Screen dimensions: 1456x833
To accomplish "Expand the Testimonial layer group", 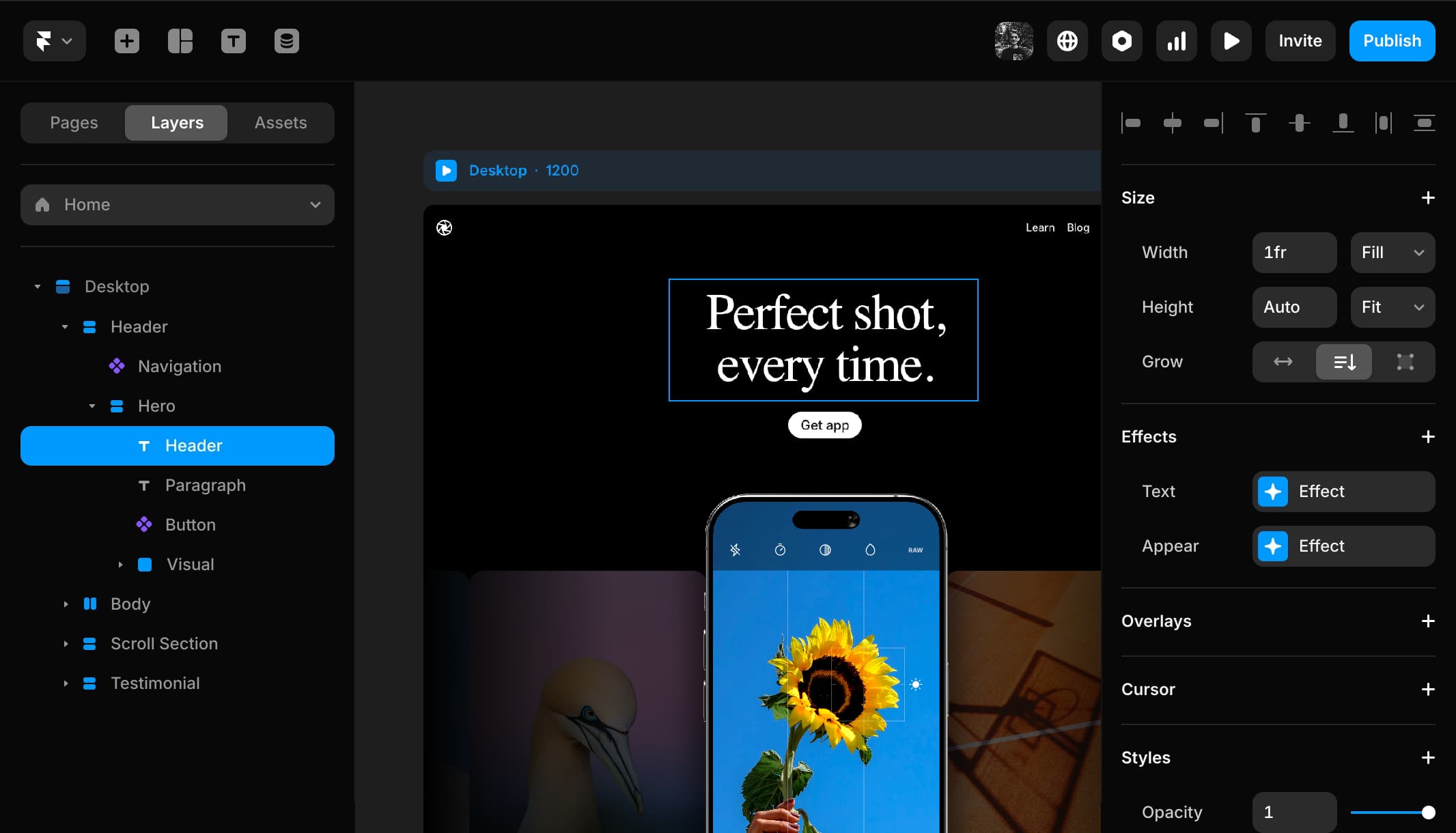I will [x=66, y=683].
